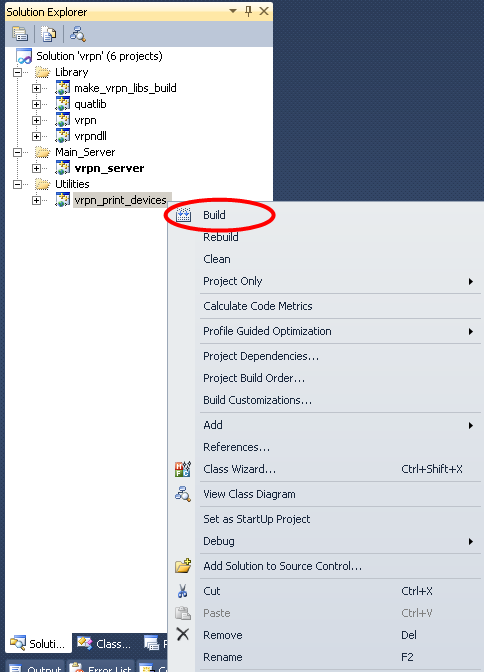
Task: Switch to the Class View tab
Action: [103, 644]
